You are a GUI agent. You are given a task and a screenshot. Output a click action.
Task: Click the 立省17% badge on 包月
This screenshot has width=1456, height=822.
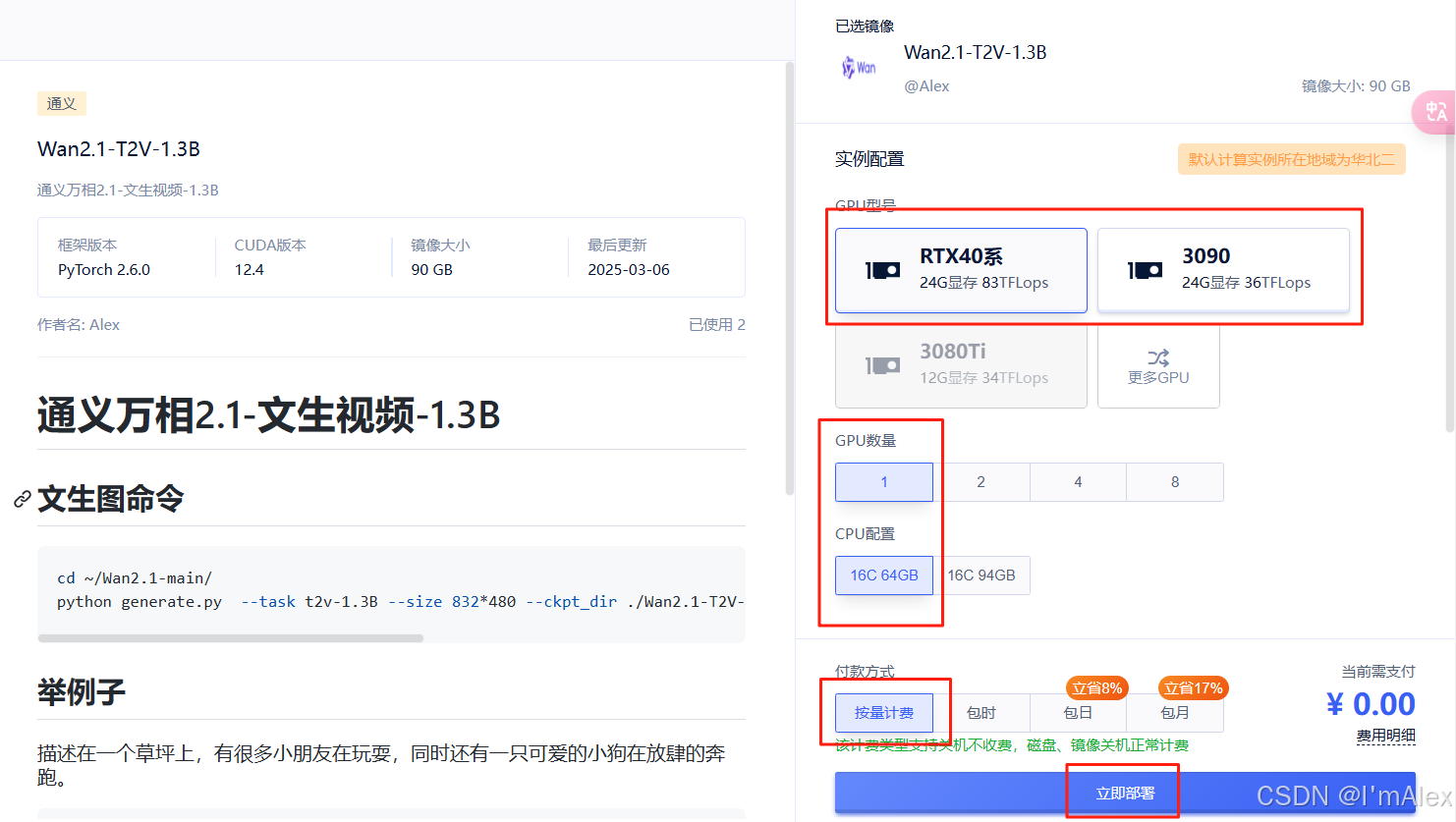pyautogui.click(x=1192, y=688)
